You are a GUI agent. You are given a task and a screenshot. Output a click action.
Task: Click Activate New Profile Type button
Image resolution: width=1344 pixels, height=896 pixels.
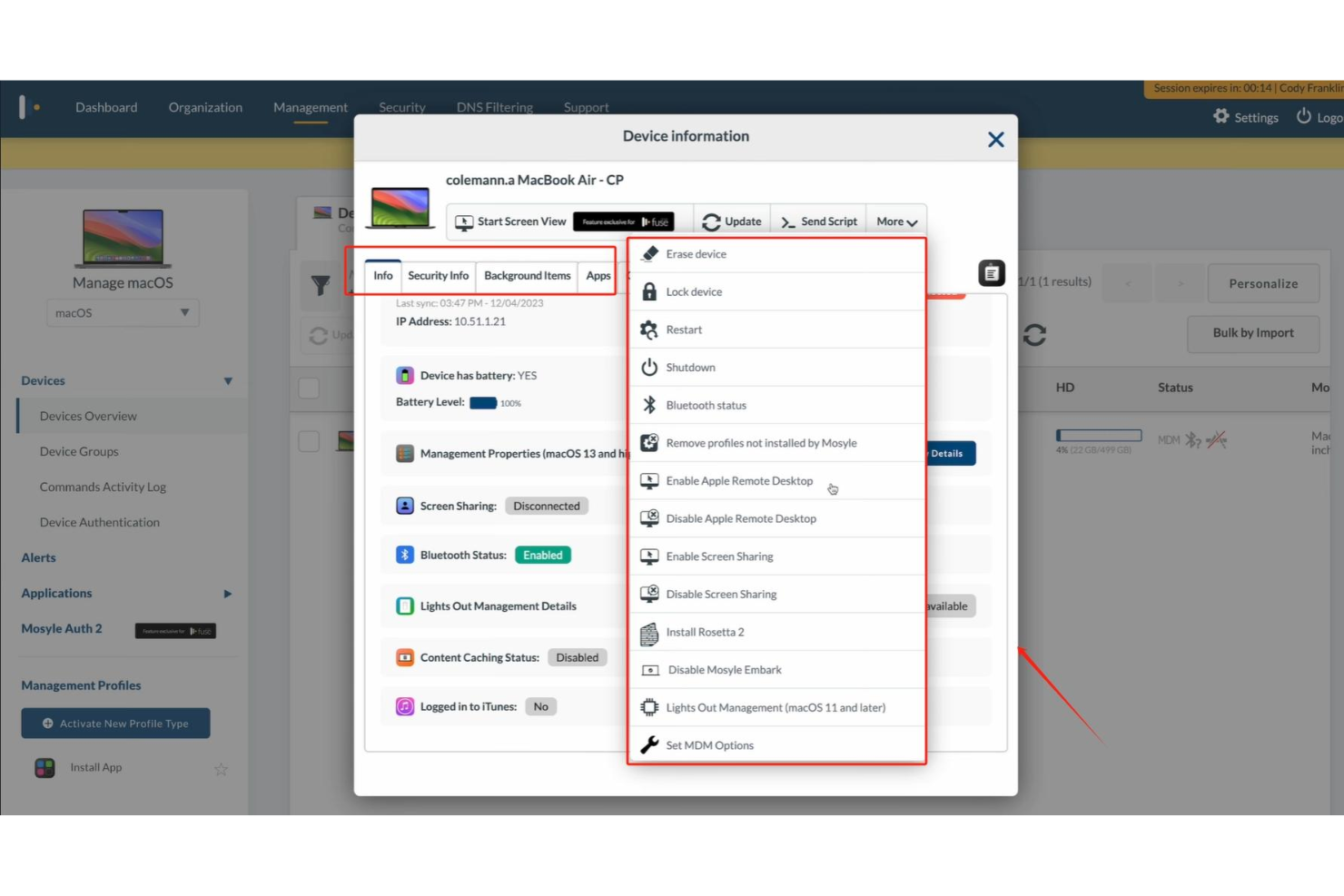[115, 724]
